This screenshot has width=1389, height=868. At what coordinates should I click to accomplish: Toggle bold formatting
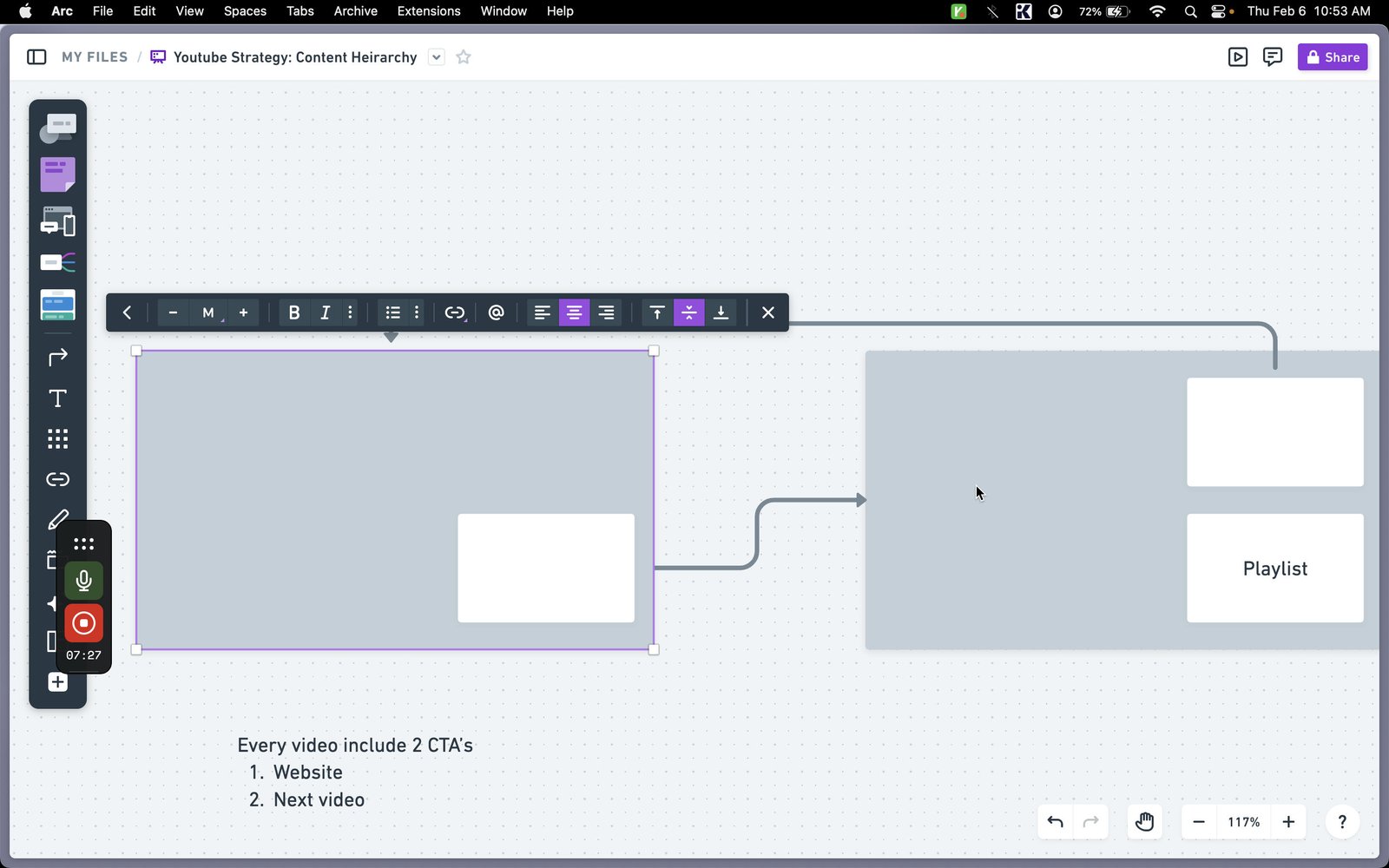pyautogui.click(x=293, y=312)
